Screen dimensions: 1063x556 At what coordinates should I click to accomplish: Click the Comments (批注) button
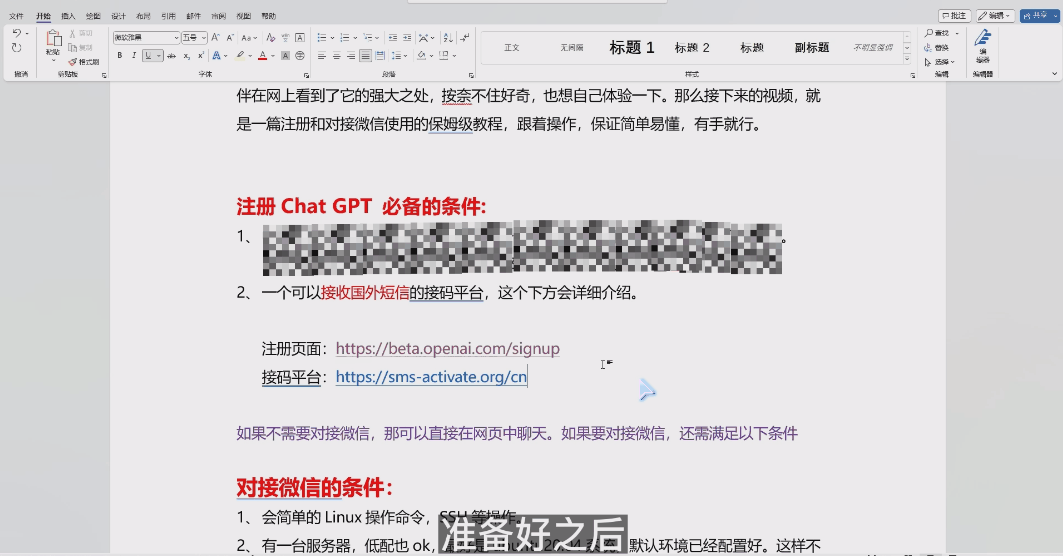[x=955, y=15]
